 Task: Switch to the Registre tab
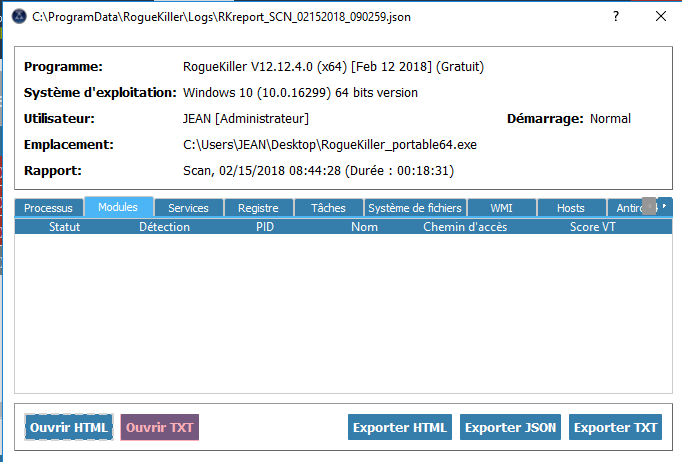coord(258,208)
